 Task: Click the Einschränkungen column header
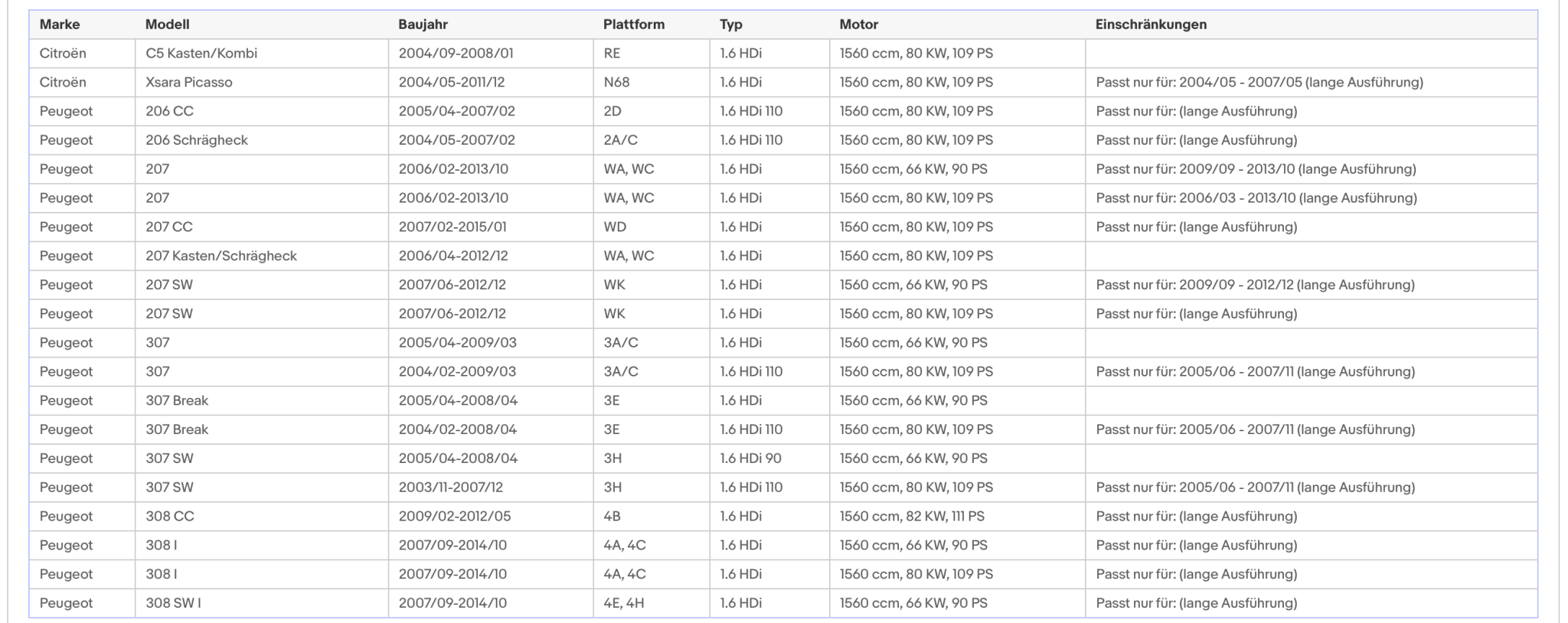tap(1312, 24)
